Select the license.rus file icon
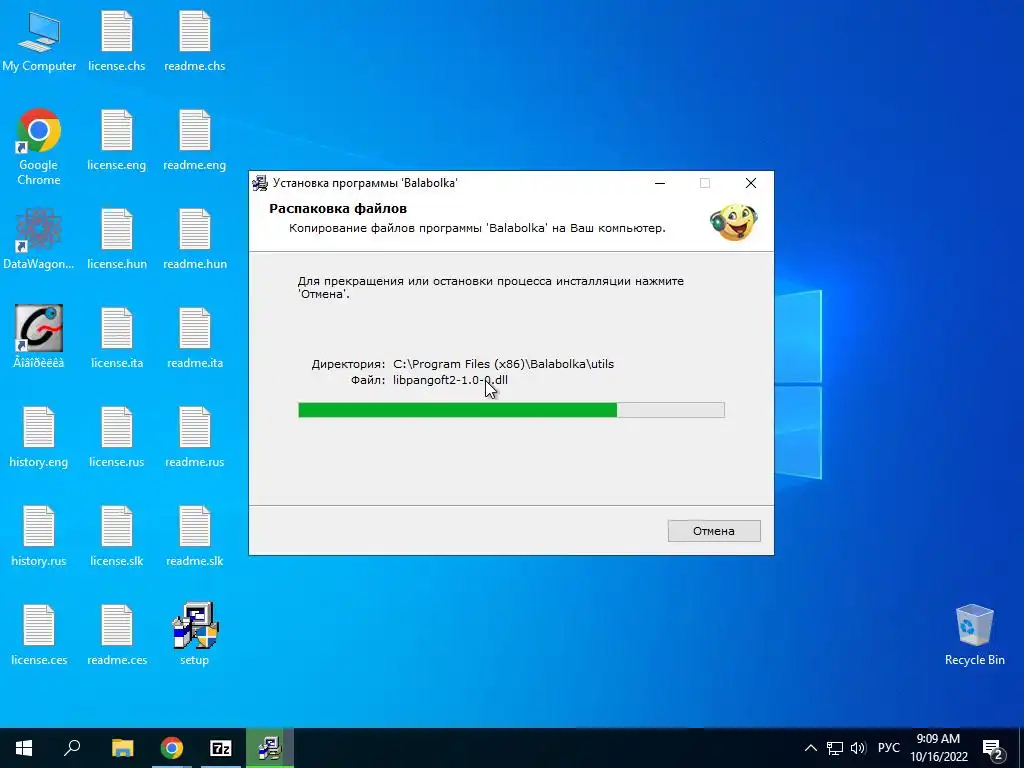Viewport: 1024px width, 768px height. 116,437
